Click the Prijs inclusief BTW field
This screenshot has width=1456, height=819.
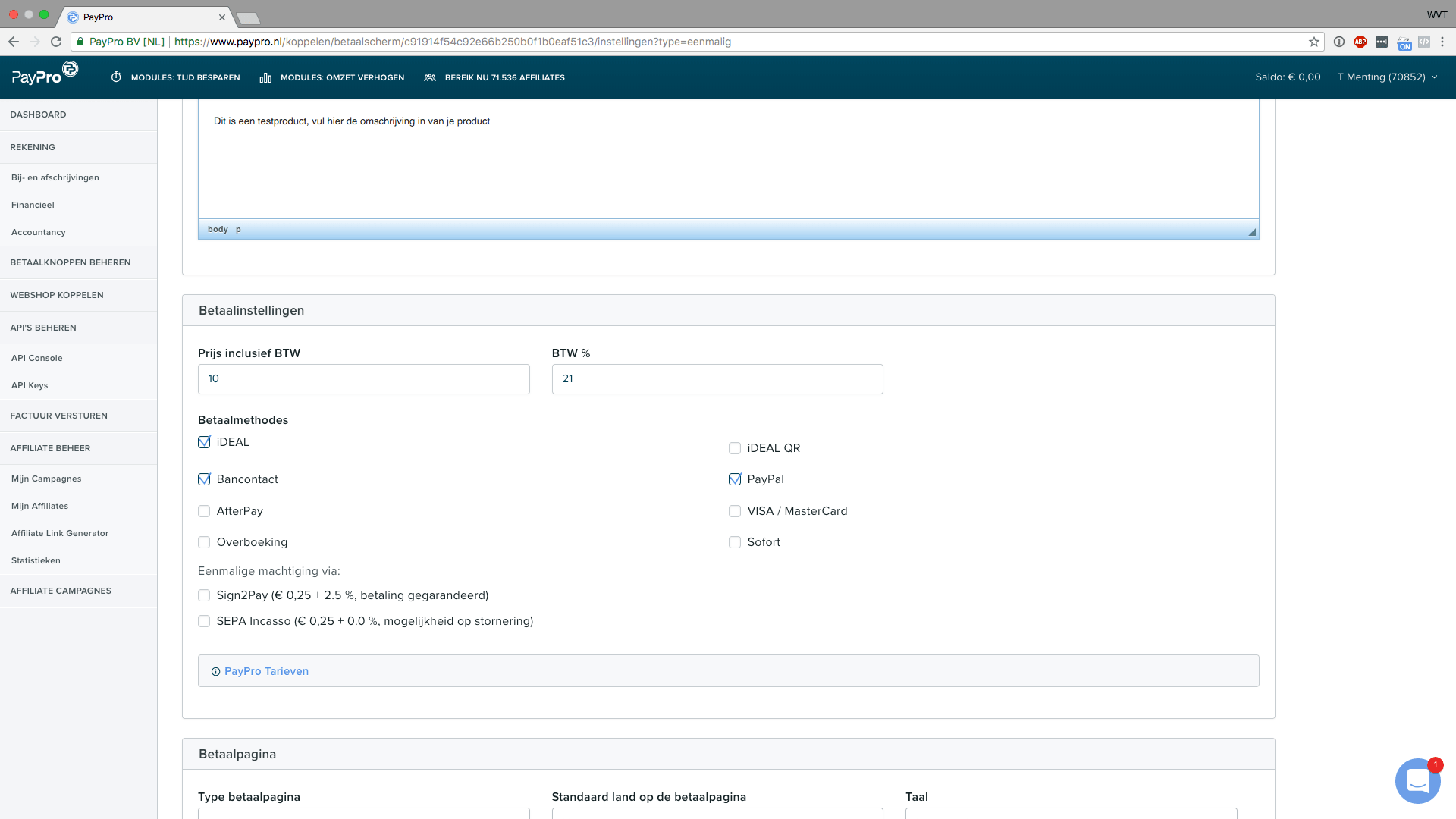pyautogui.click(x=364, y=379)
